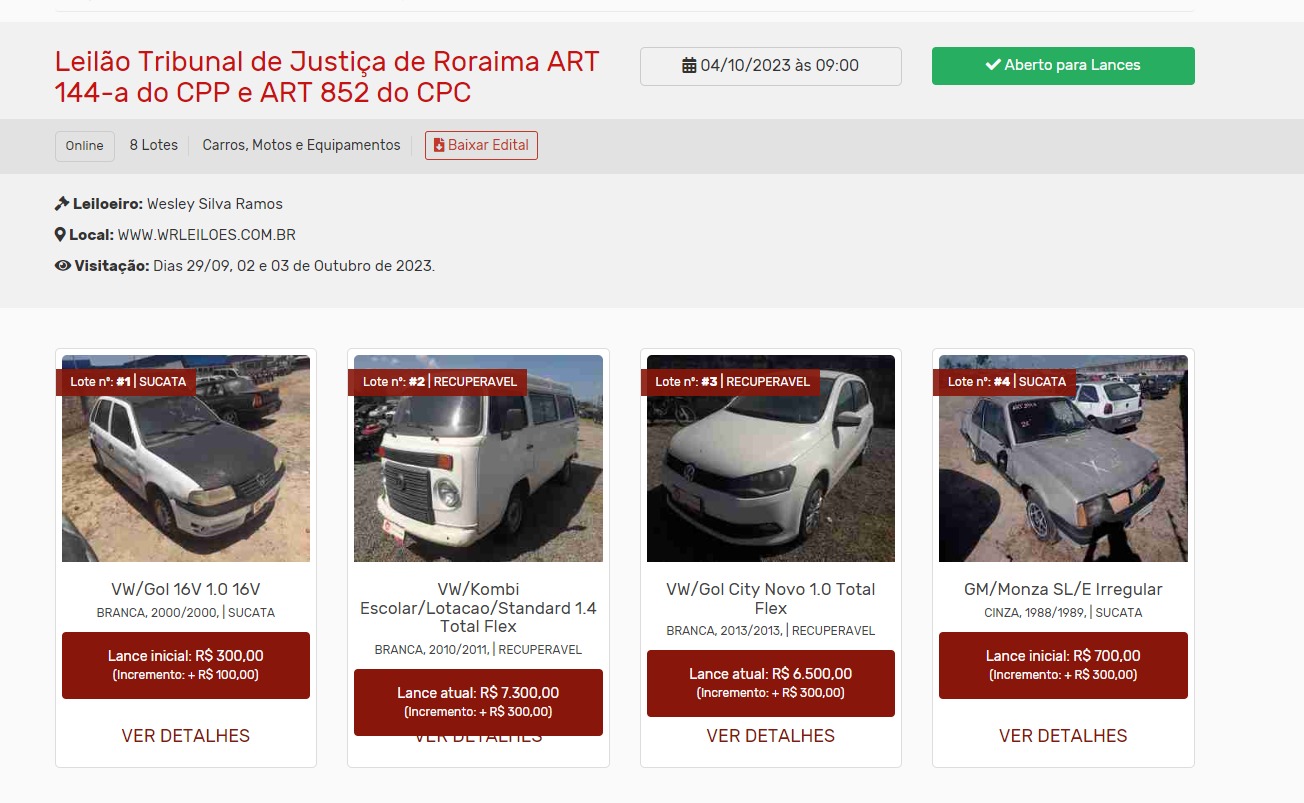Open VER DETALHES for VW/Gol City Novo
The height and width of the screenshot is (803, 1304).
pyautogui.click(x=771, y=736)
